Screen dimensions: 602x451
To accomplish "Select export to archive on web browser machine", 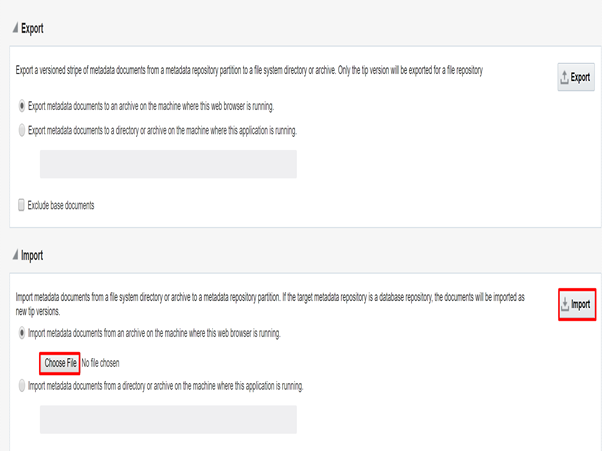I will pos(22,106).
